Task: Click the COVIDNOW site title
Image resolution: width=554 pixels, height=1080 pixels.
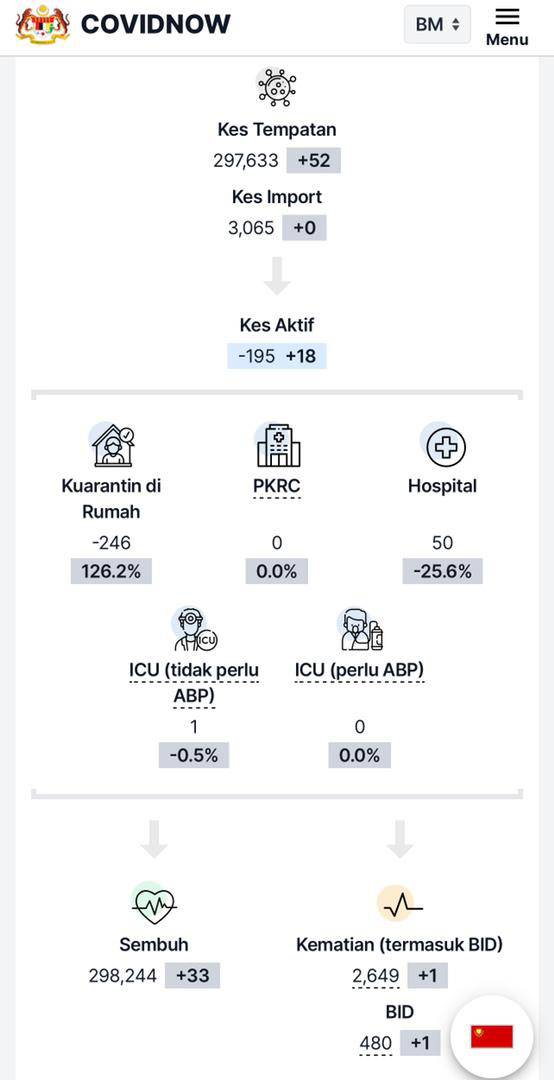Action: click(156, 25)
